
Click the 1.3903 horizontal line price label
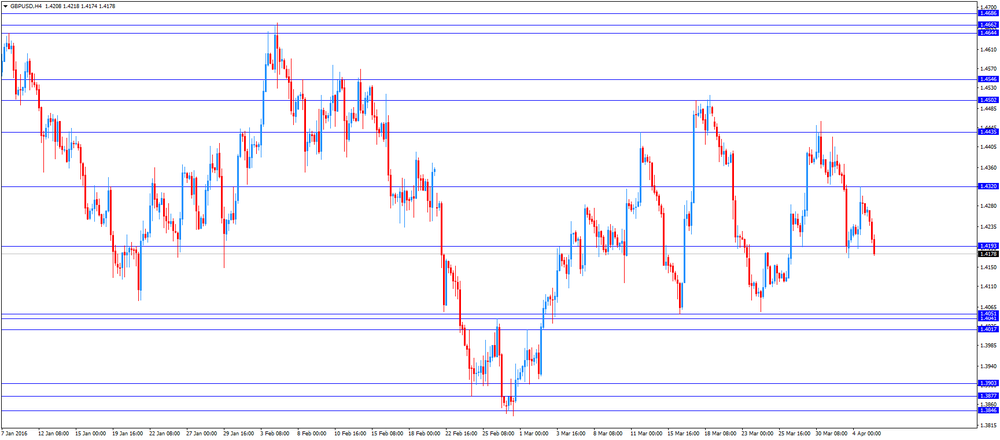pos(988,383)
